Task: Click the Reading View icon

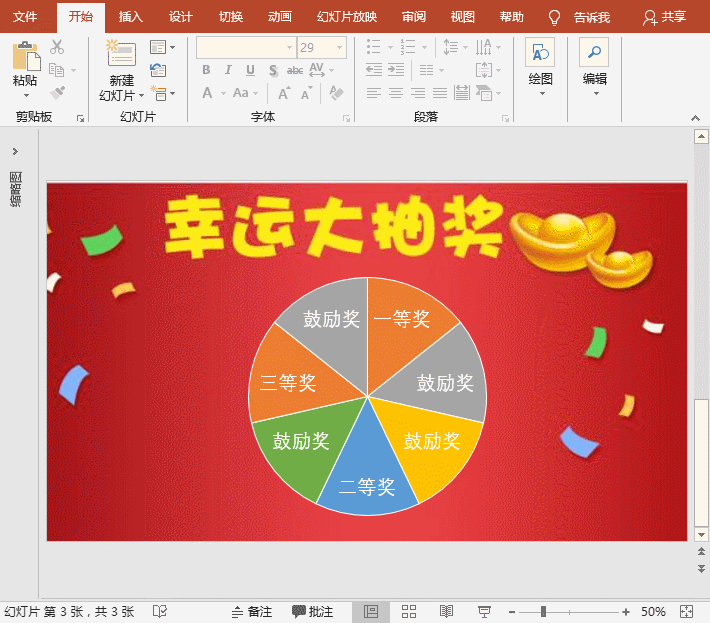Action: click(446, 612)
